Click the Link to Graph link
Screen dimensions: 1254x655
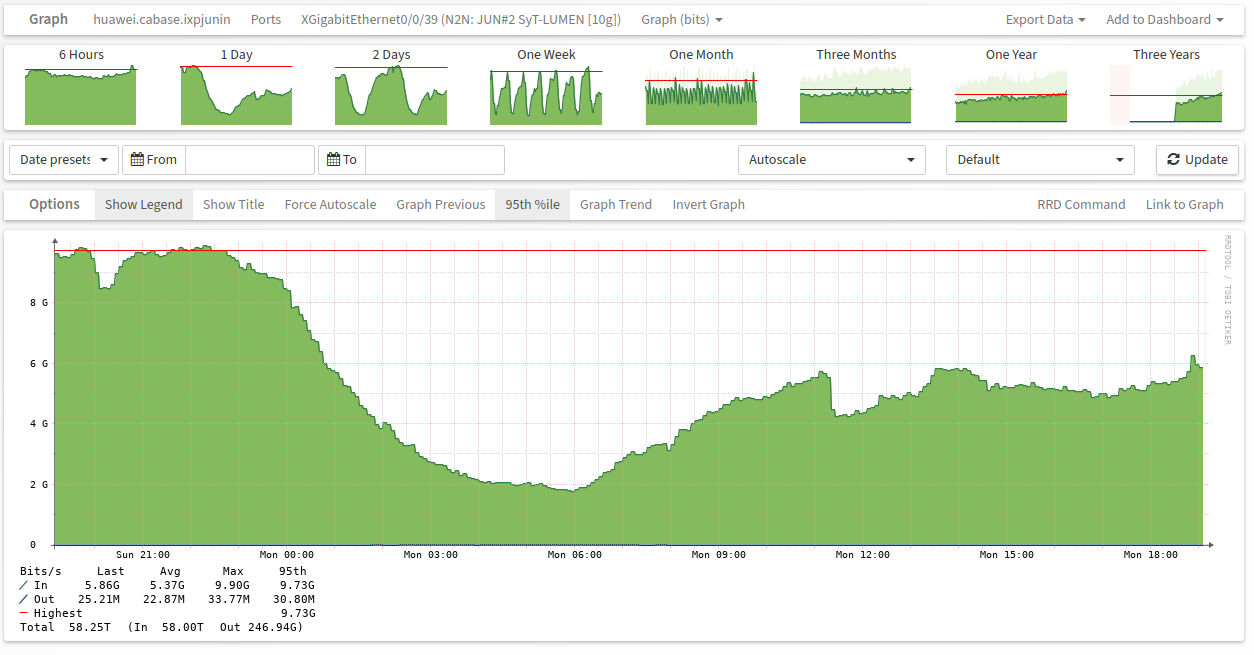[1184, 205]
